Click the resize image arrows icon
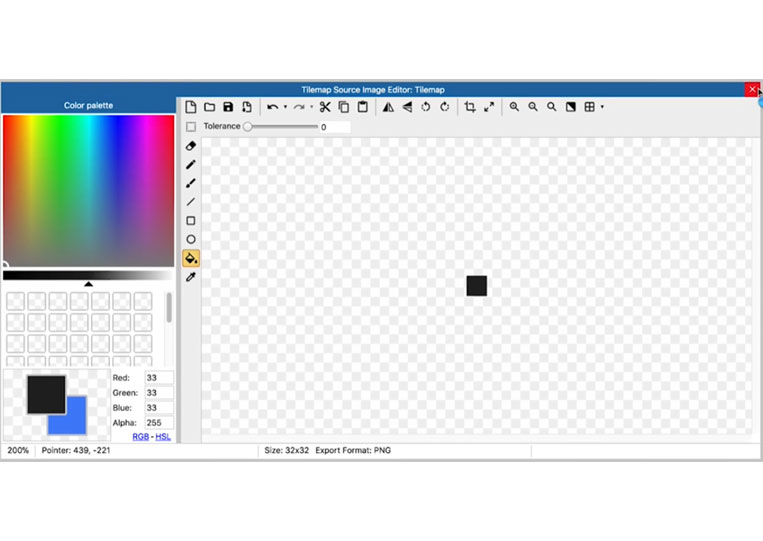The width and height of the screenshot is (763, 541). [x=489, y=107]
